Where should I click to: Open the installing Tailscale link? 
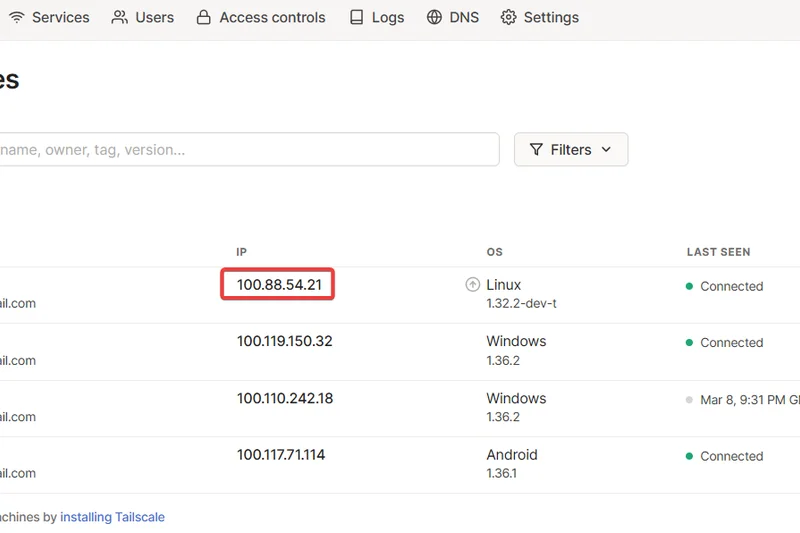click(112, 517)
